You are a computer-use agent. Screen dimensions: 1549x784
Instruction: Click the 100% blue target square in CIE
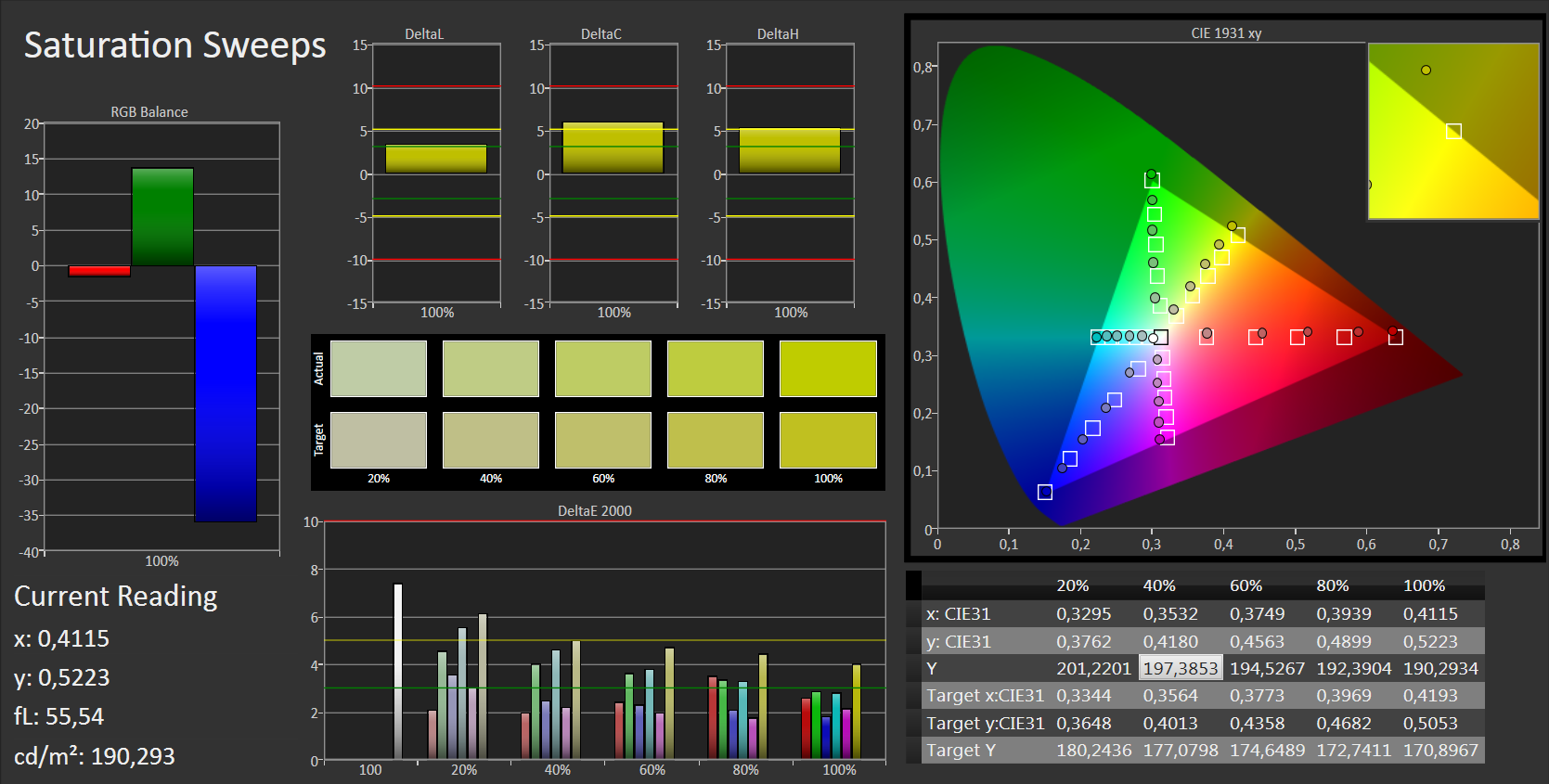(1044, 492)
